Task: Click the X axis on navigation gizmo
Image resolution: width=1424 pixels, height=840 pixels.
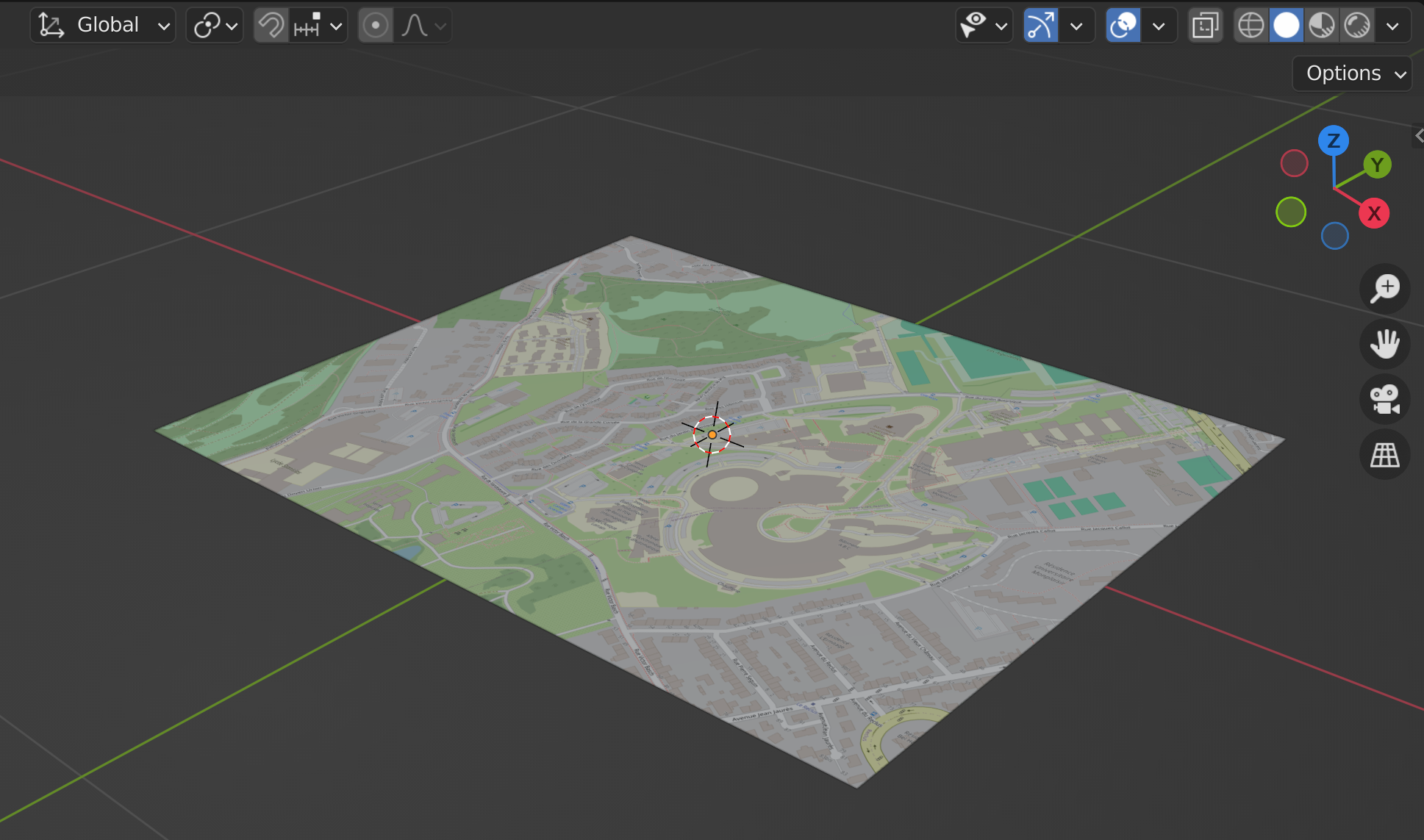Action: (x=1374, y=214)
